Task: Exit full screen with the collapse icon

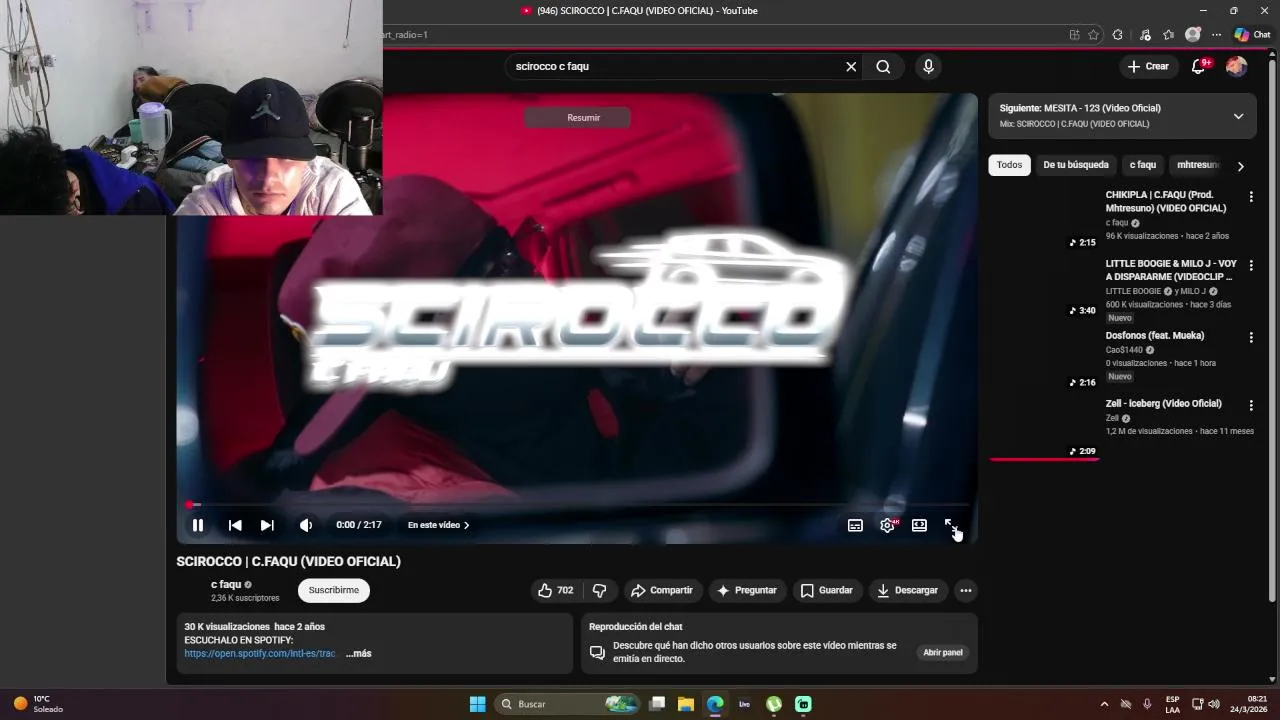Action: click(x=951, y=525)
